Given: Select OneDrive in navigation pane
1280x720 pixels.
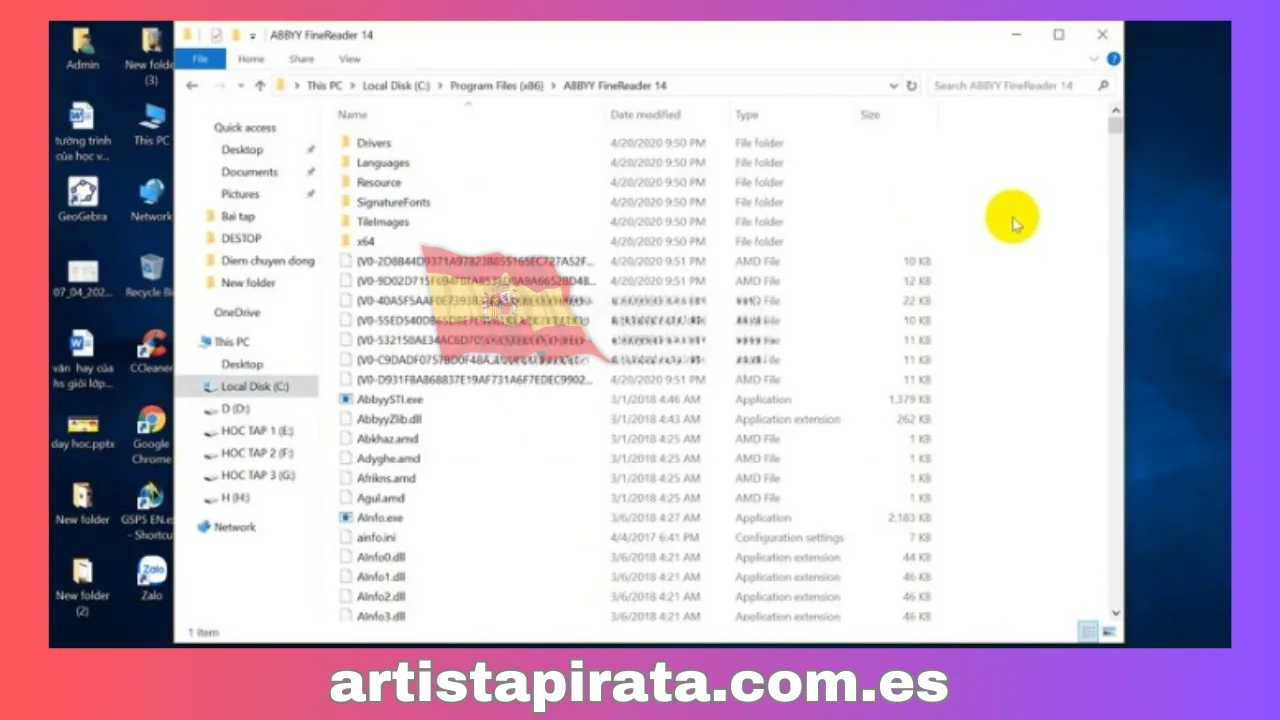Looking at the screenshot, I should pyautogui.click(x=237, y=313).
